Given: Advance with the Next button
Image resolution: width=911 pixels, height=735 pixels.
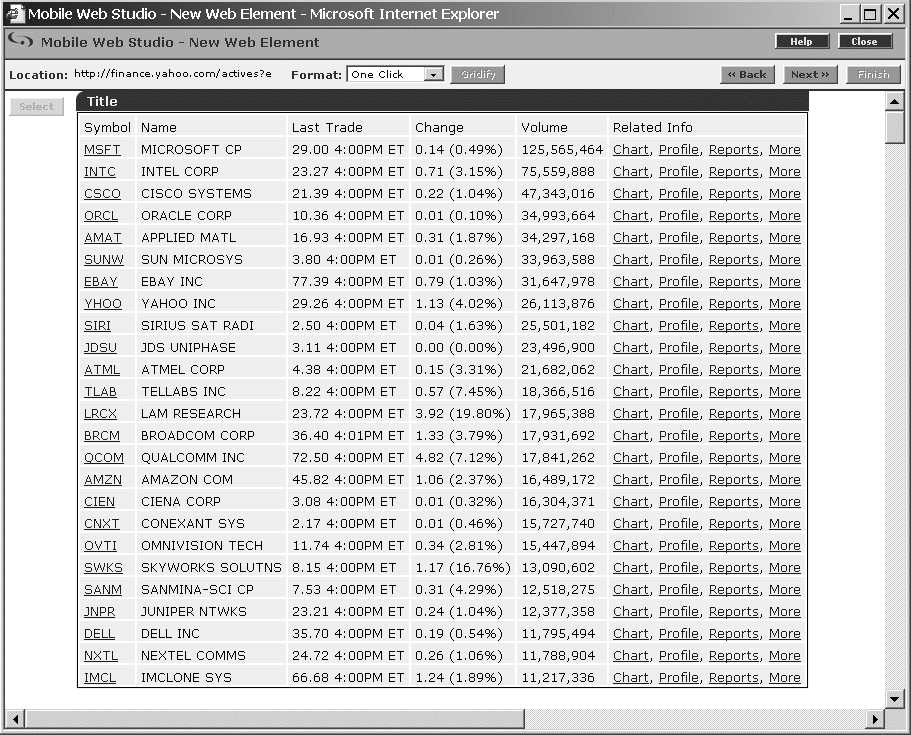Looking at the screenshot, I should 810,74.
